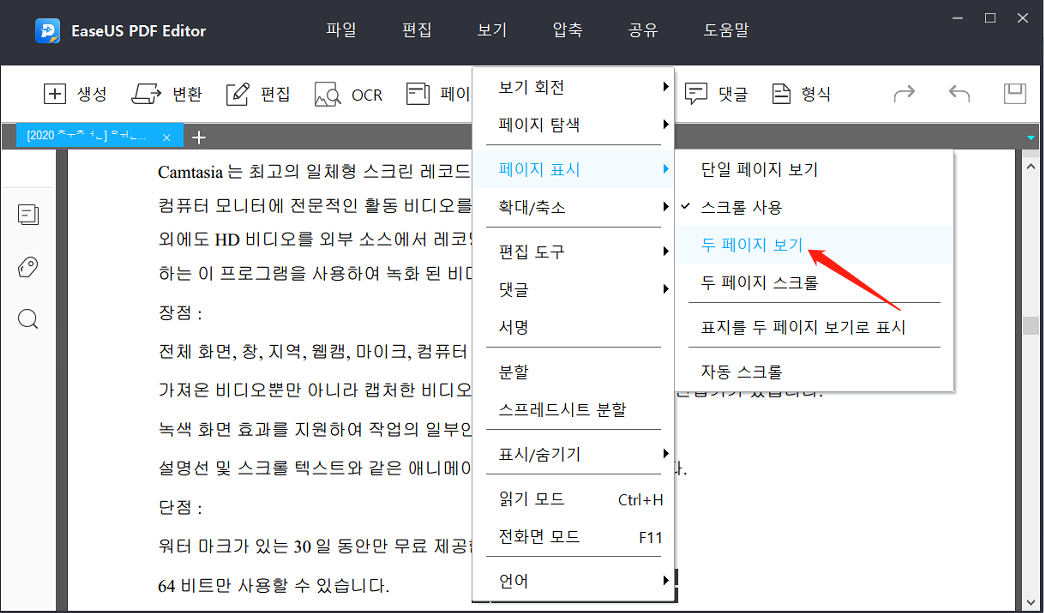Image resolution: width=1044 pixels, height=613 pixels.
Task: Click the 변환 (Convert) toolbar icon
Action: [146, 95]
